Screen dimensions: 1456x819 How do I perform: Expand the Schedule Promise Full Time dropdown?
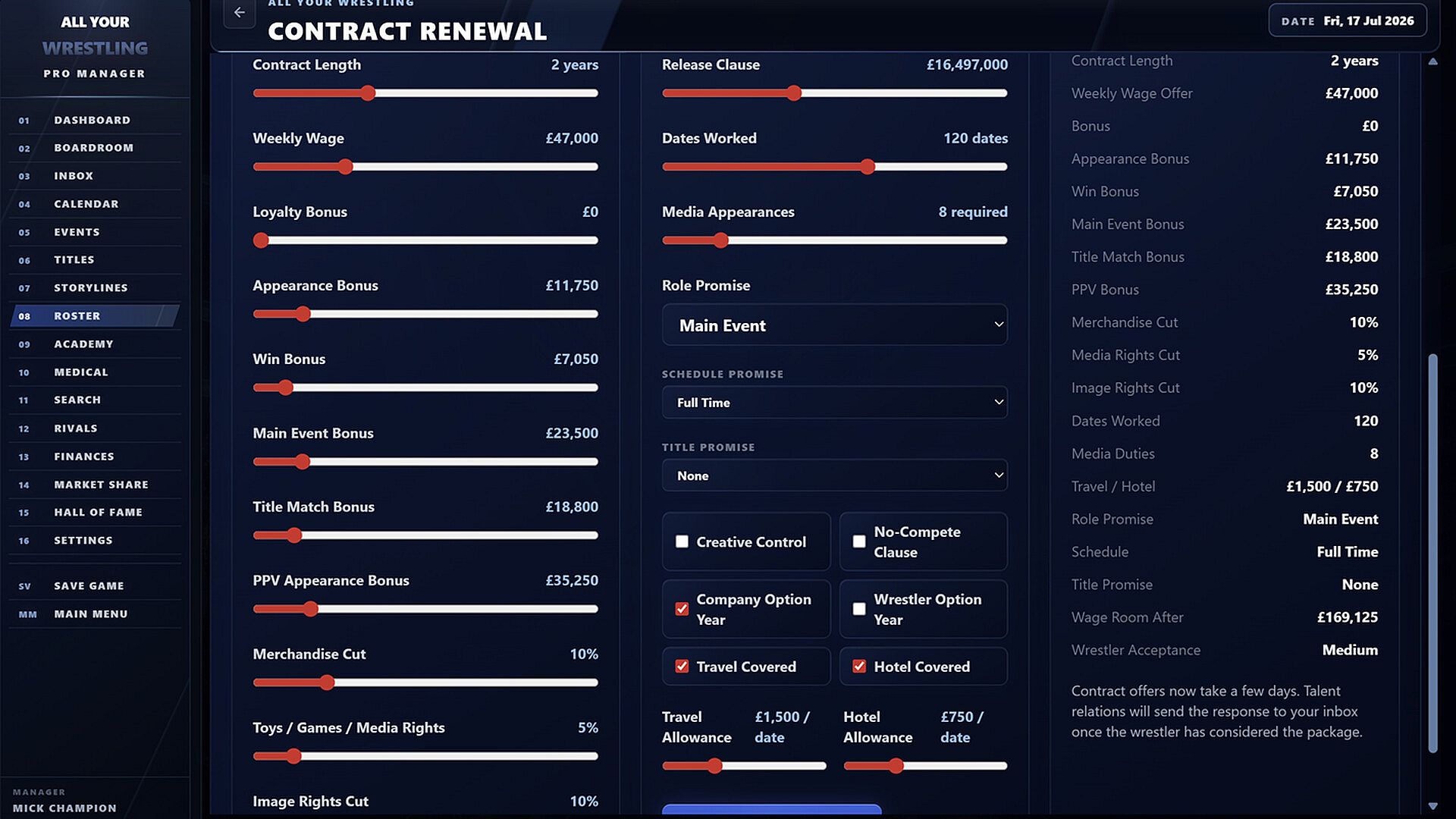pos(834,403)
